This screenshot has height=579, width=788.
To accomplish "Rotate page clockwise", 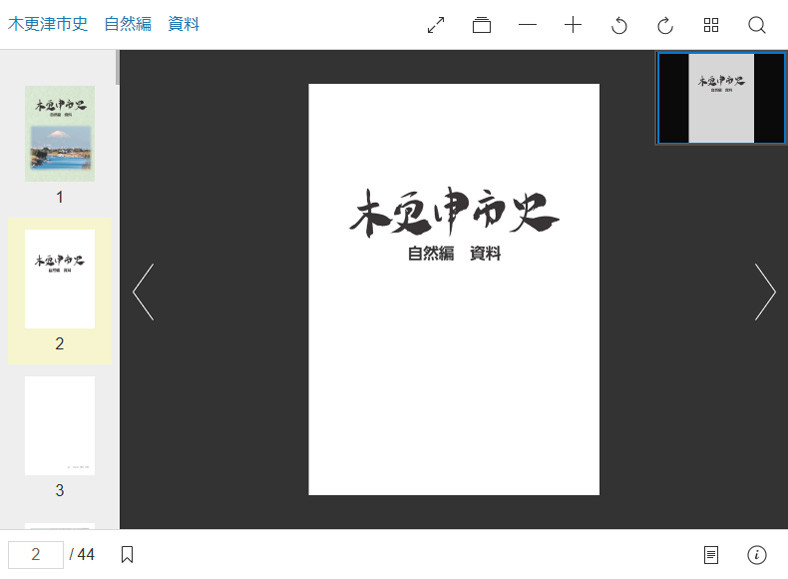I will click(665, 25).
